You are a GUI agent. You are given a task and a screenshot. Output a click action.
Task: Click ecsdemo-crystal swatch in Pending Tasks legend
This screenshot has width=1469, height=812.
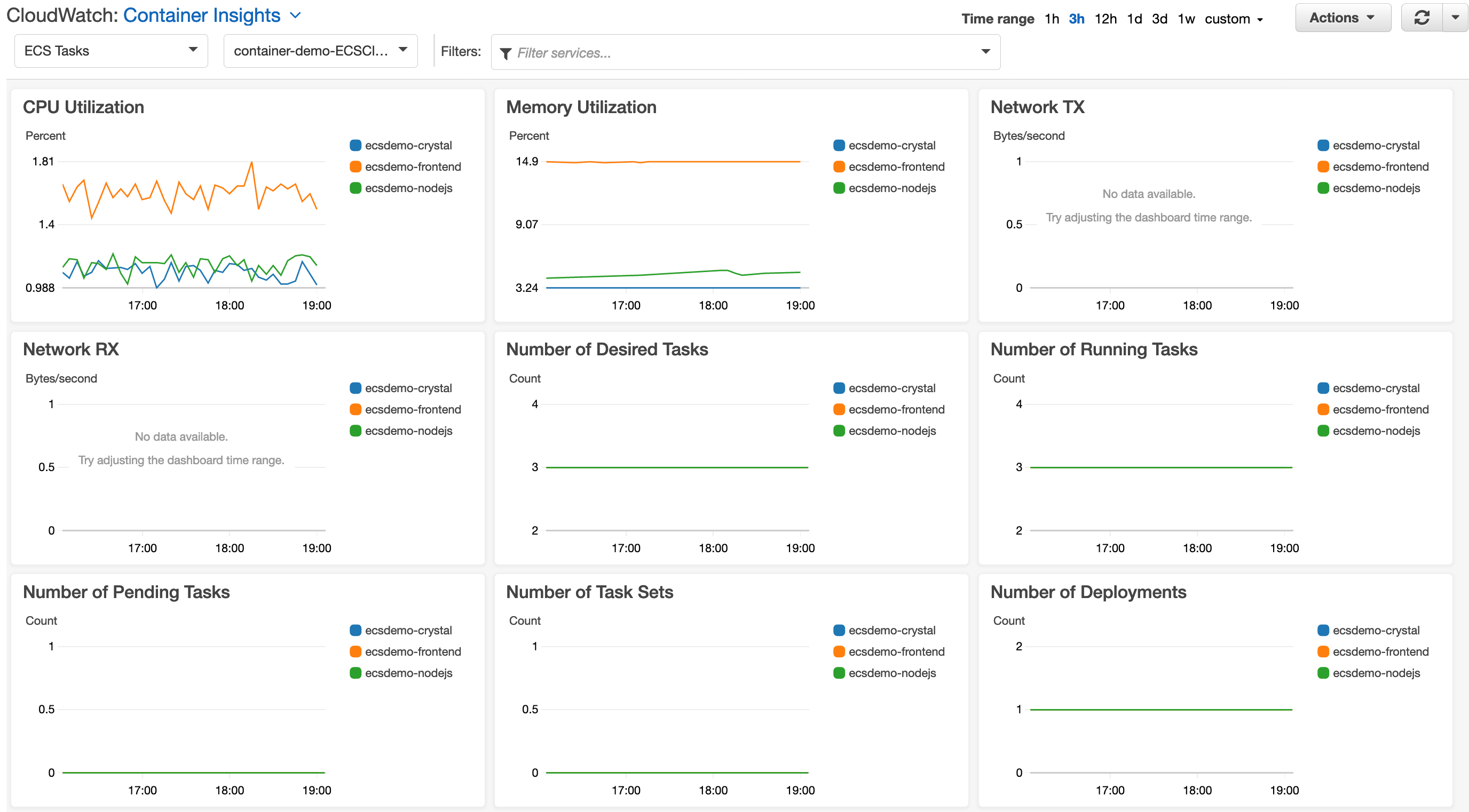click(x=356, y=630)
